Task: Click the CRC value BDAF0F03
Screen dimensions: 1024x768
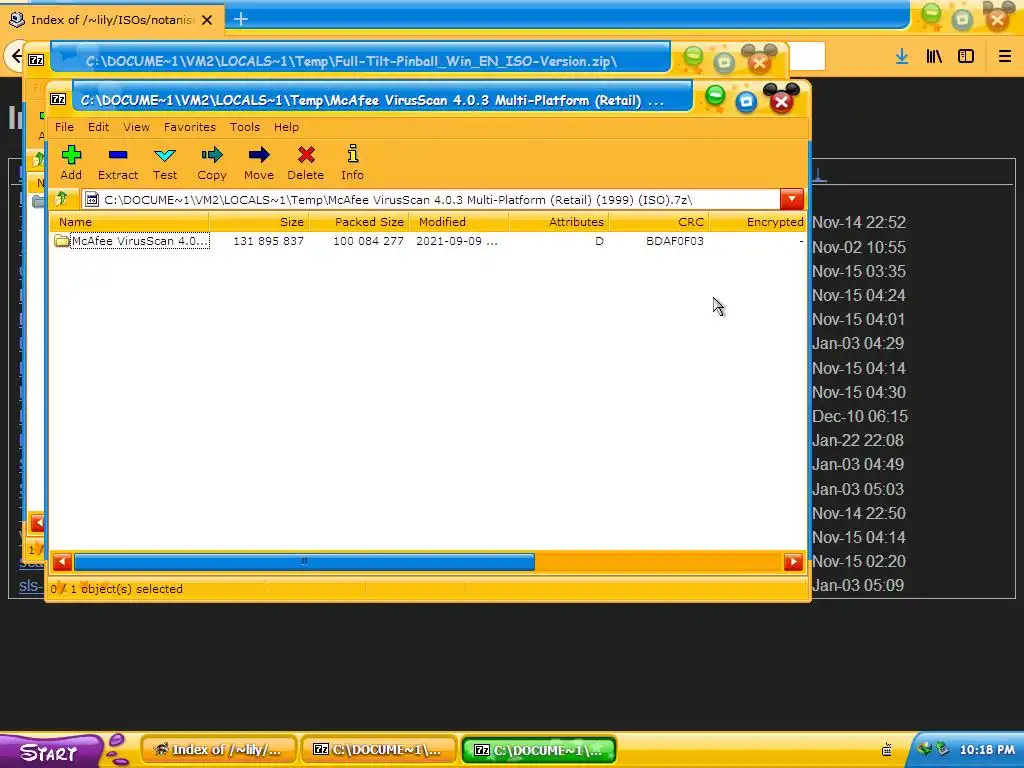Action: 675,241
